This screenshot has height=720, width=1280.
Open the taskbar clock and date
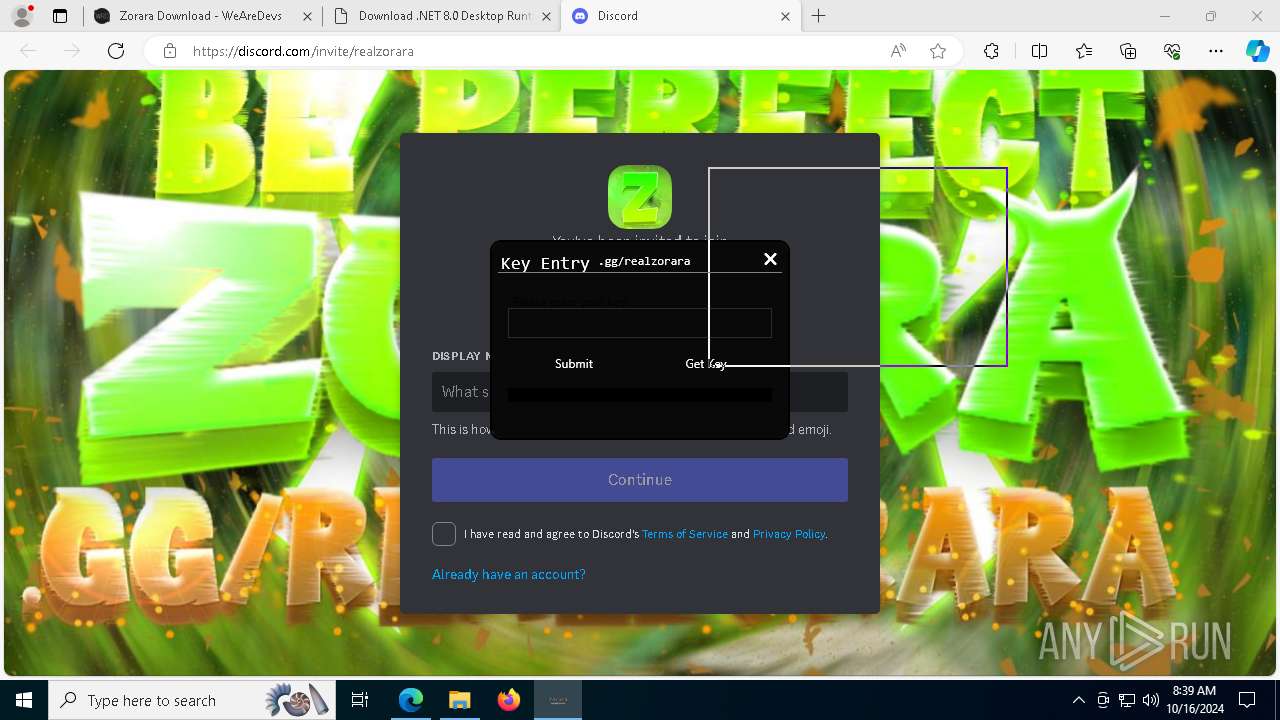[1194, 700]
